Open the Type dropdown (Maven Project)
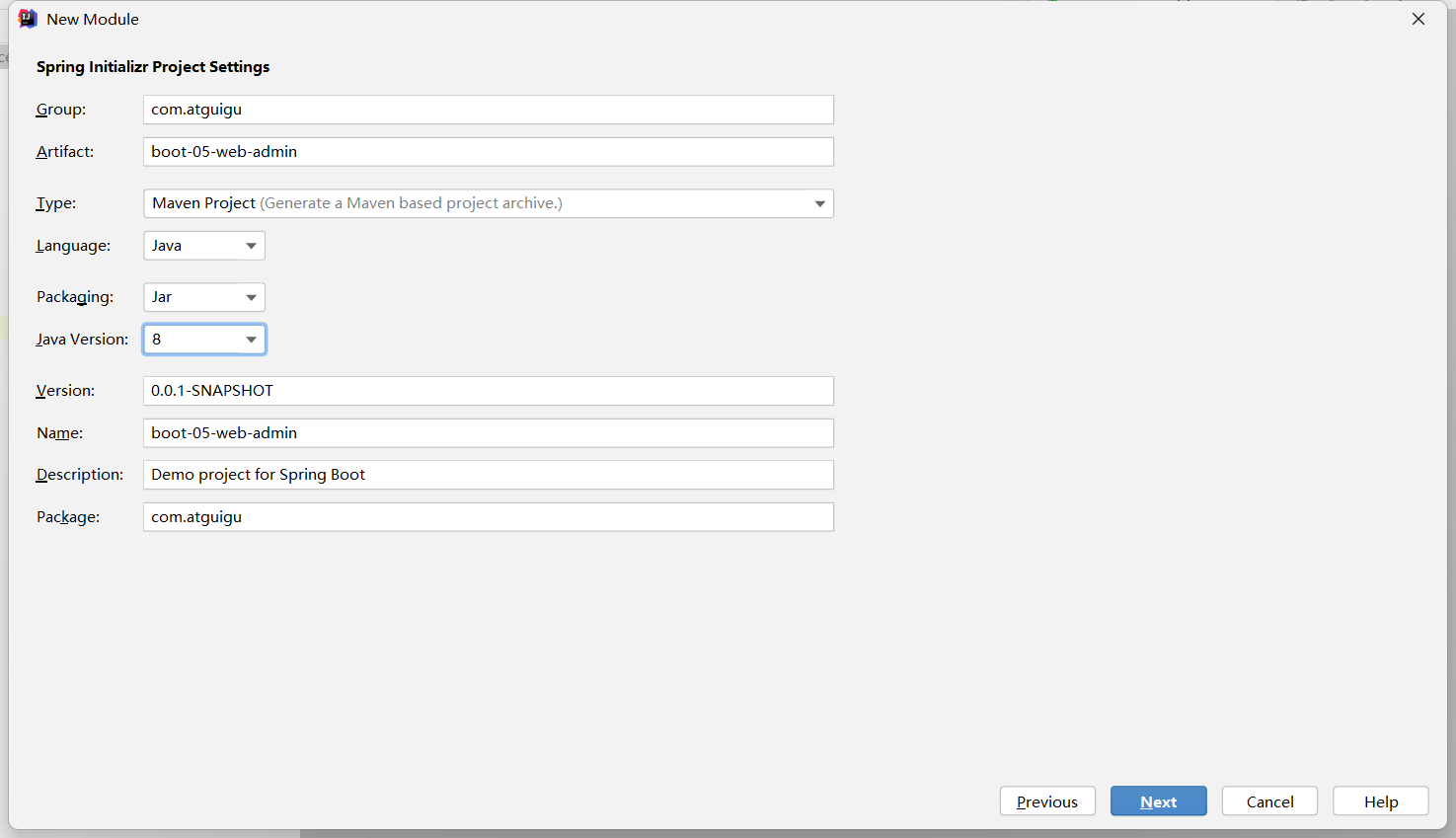1456x838 pixels. 488,203
